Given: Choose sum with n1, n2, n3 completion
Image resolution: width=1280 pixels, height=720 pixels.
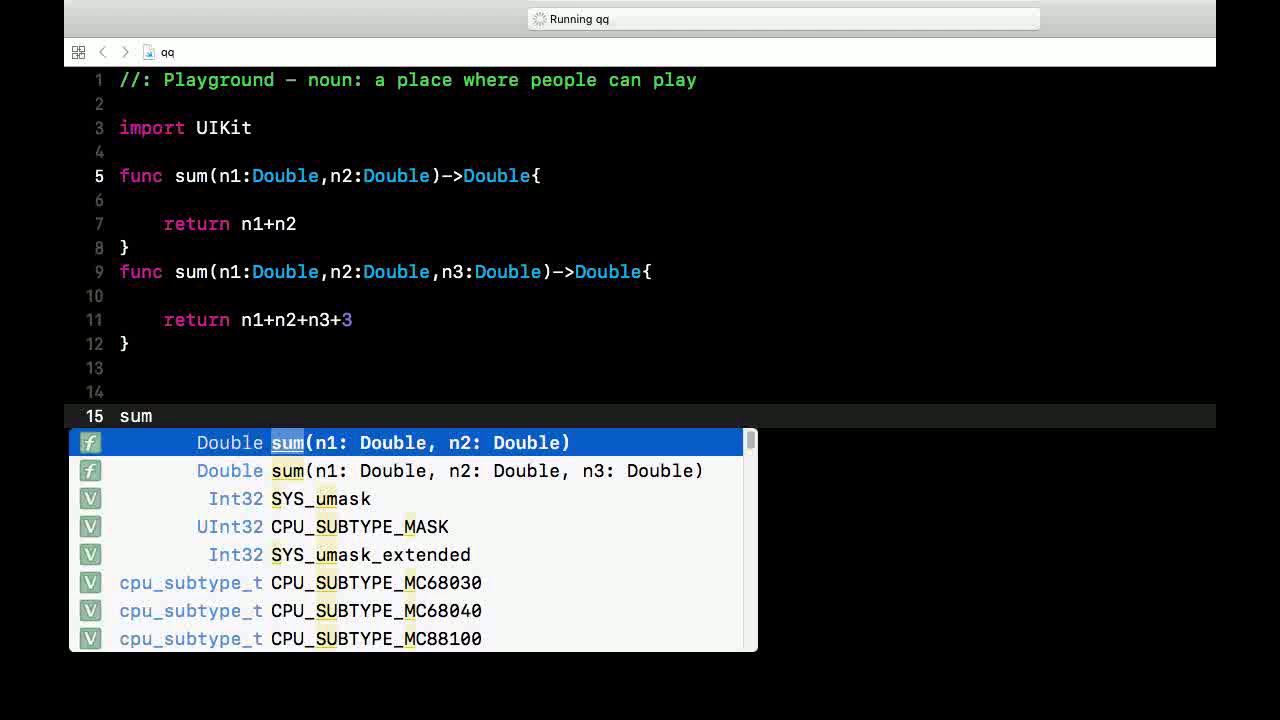Looking at the screenshot, I should [406, 471].
